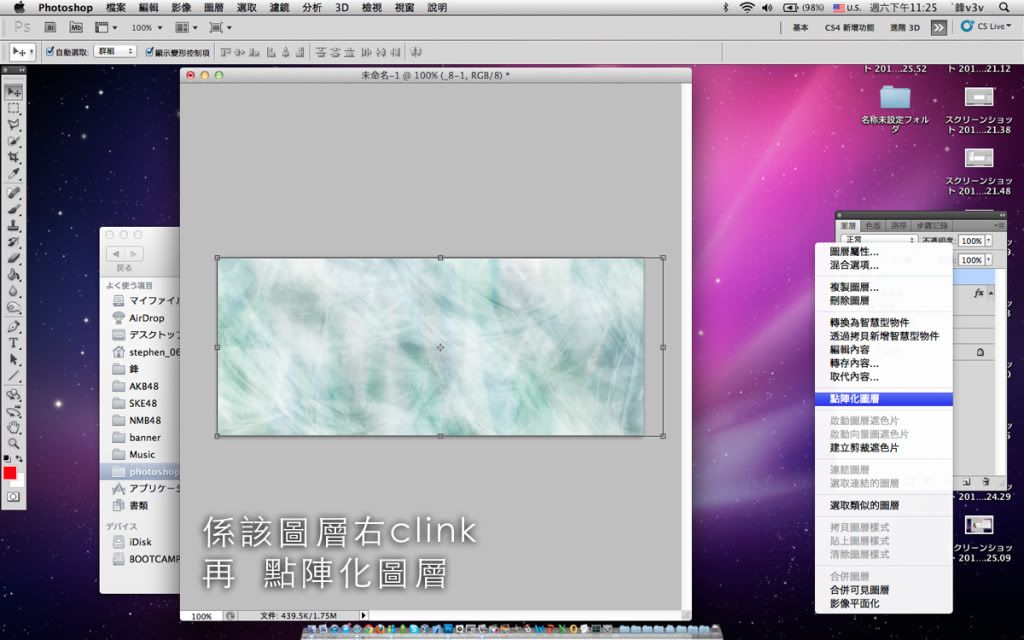Screen dimensions: 1024x640
Task: Launch Adobe Bridge from application bar
Action: 51,28
